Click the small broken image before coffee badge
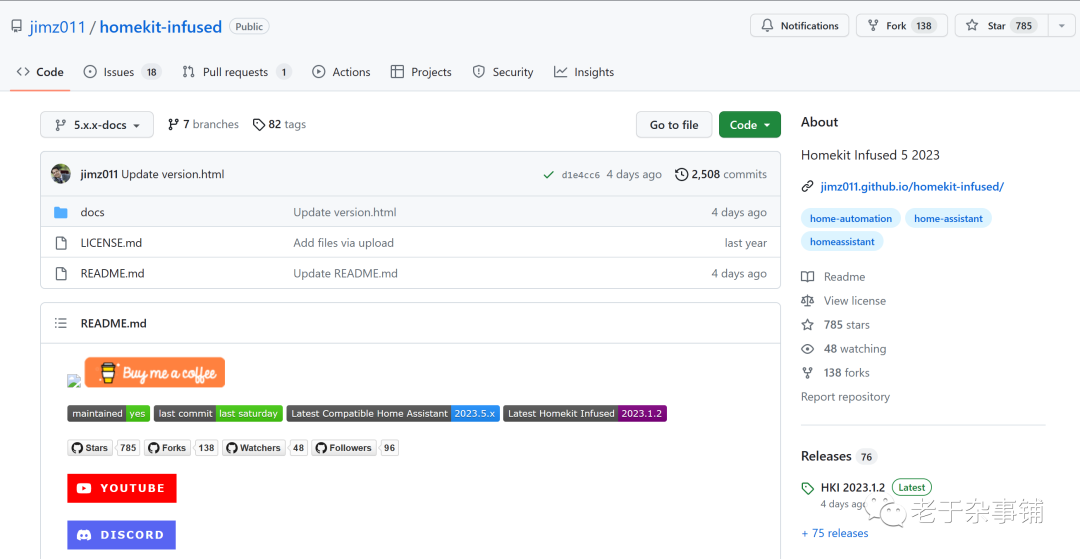 pyautogui.click(x=74, y=381)
